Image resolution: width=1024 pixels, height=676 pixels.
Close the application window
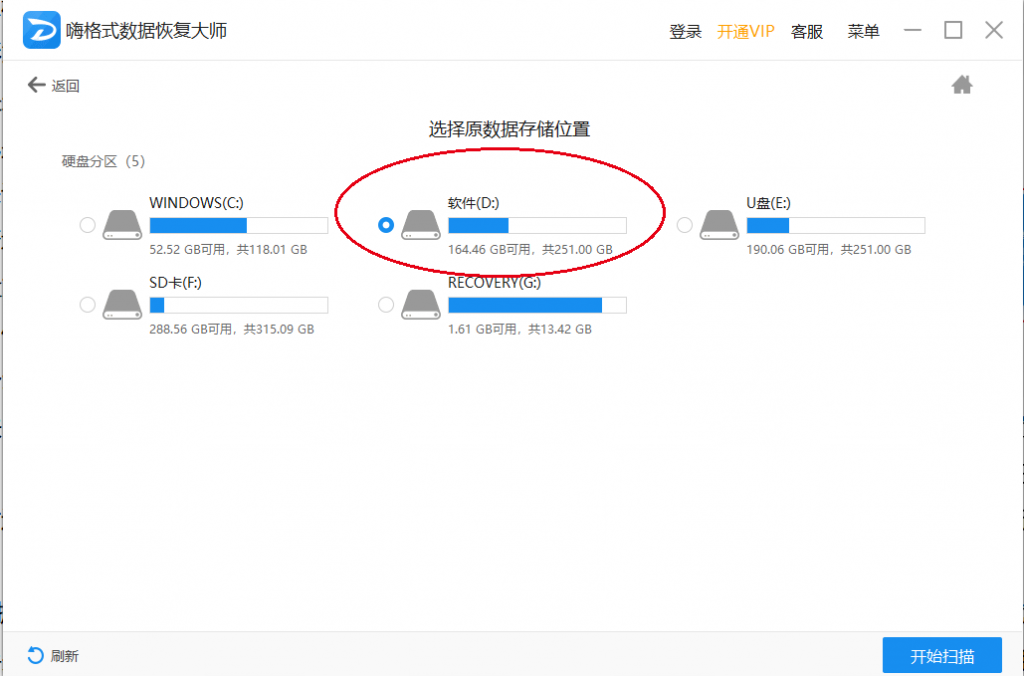click(x=994, y=30)
